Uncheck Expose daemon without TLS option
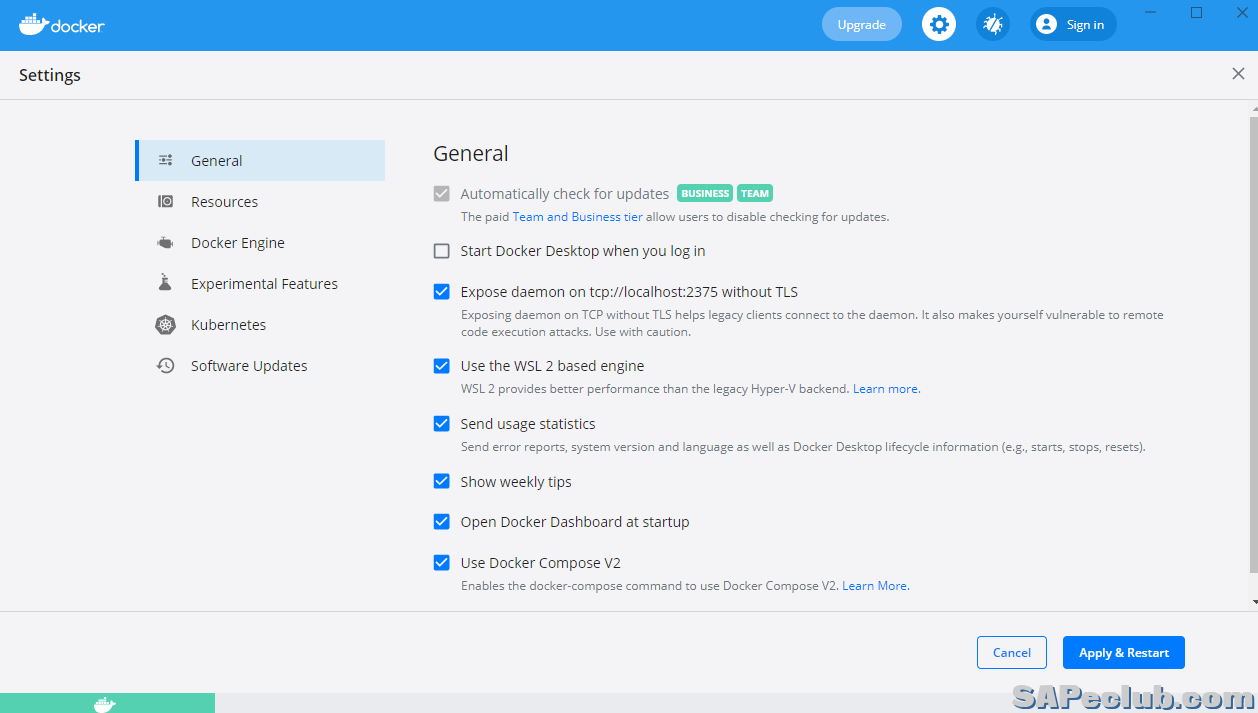 [441, 292]
